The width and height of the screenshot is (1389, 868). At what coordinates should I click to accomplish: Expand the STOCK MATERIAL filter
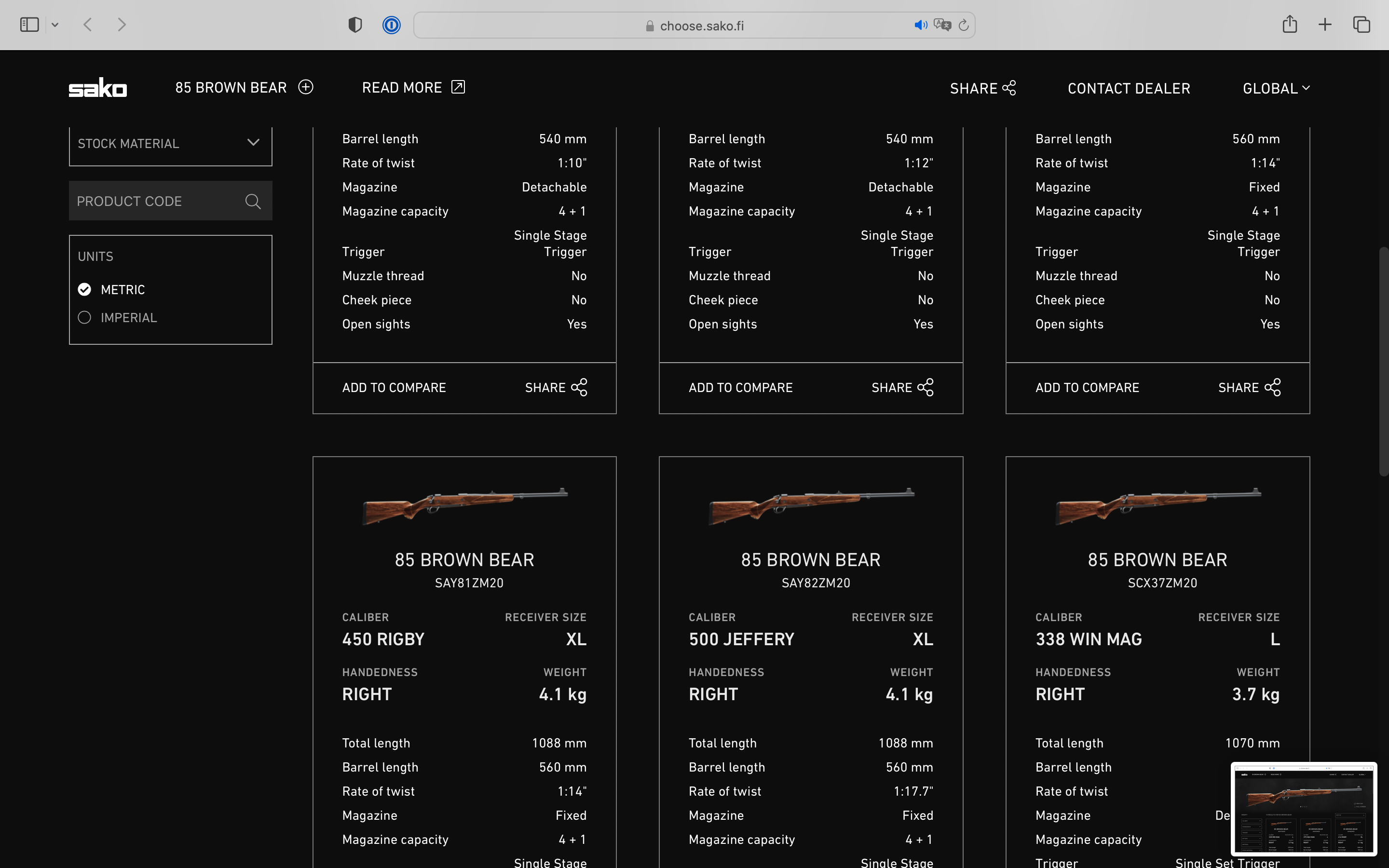(170, 144)
